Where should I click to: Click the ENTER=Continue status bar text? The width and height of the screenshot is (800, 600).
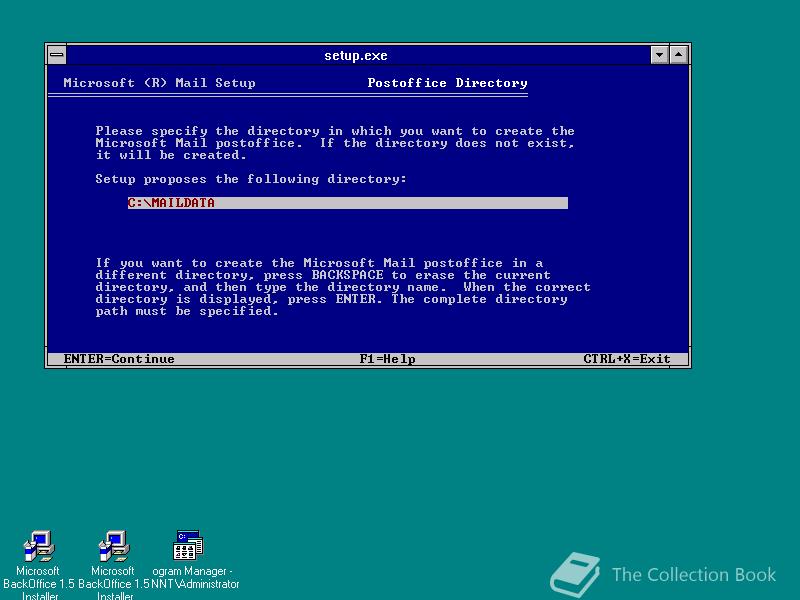coord(119,359)
